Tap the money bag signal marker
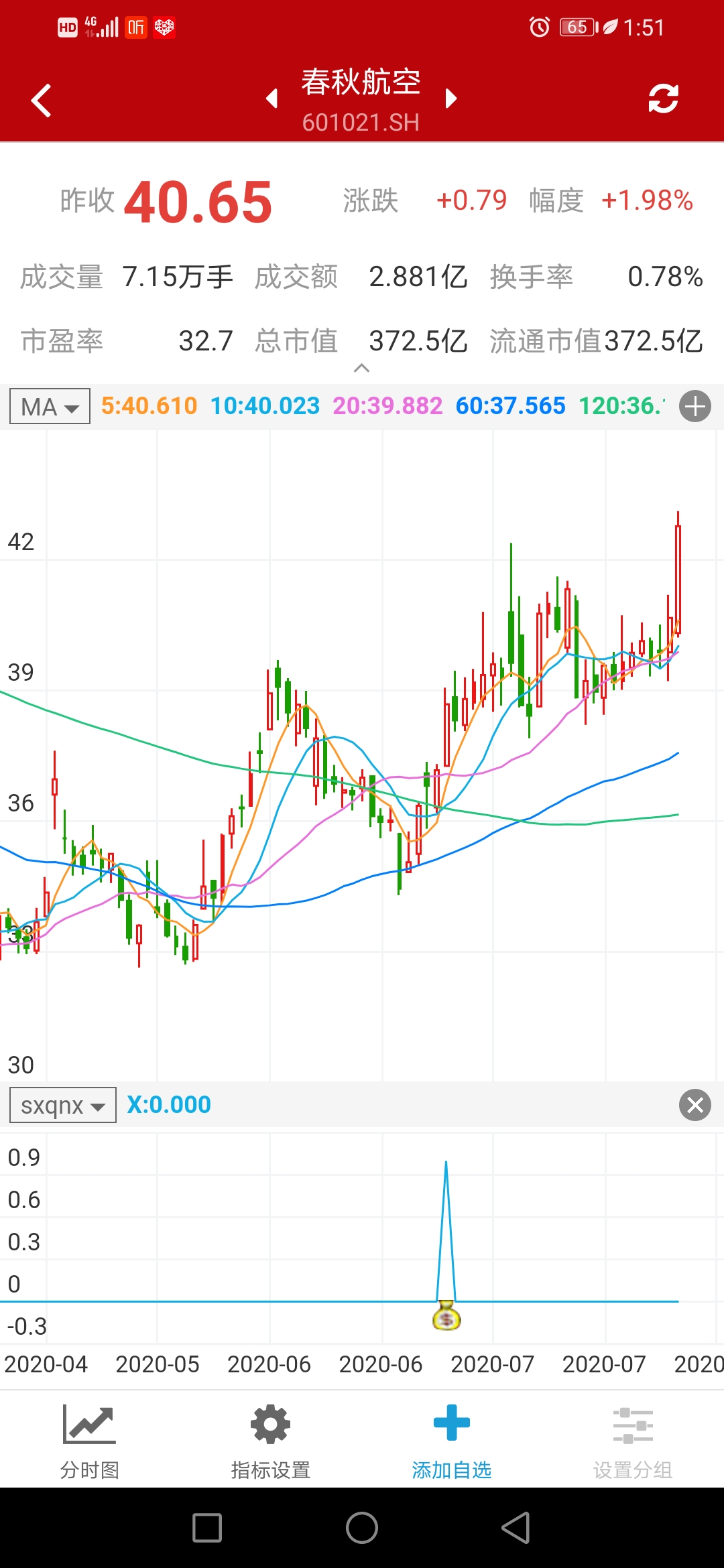The height and width of the screenshot is (1568, 724). click(446, 1315)
